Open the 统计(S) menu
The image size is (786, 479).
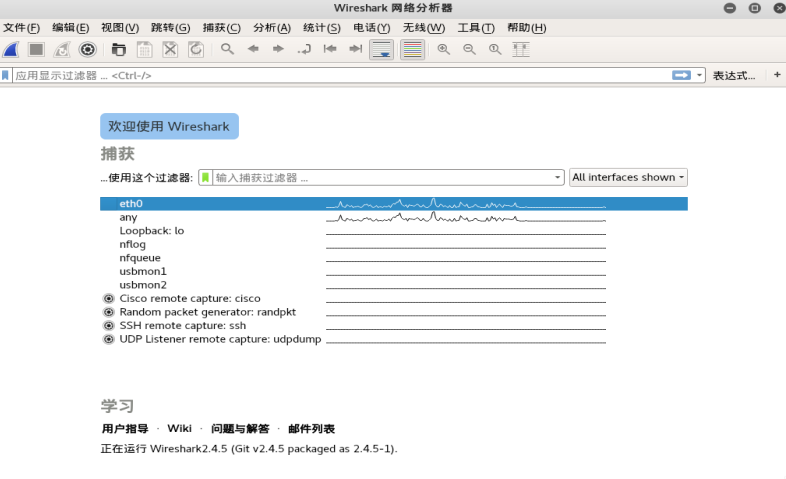click(x=322, y=28)
